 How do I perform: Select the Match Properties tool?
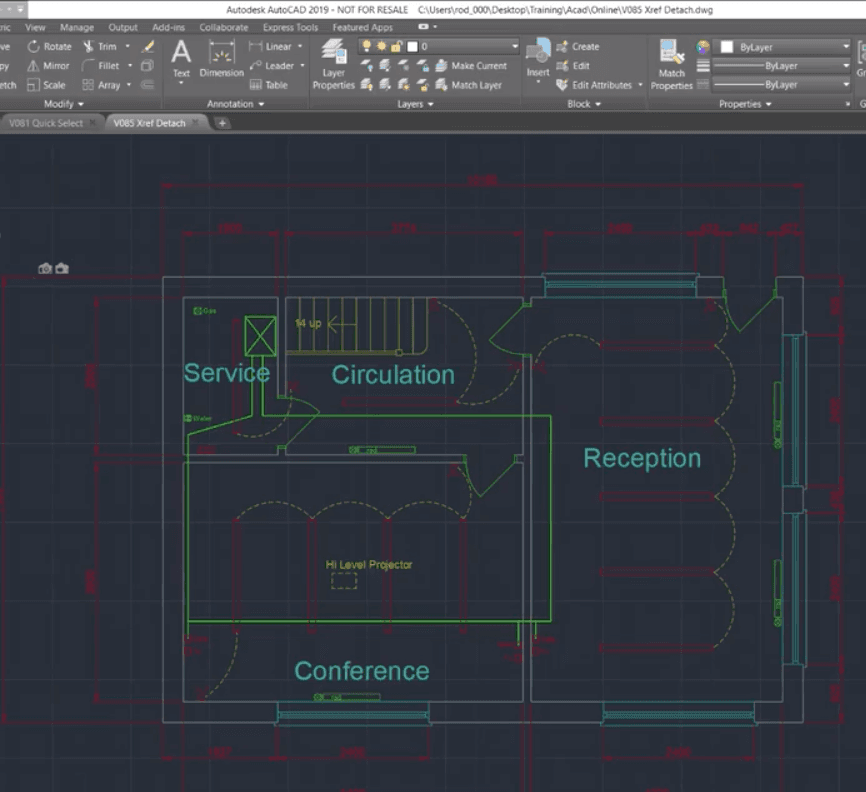click(672, 64)
